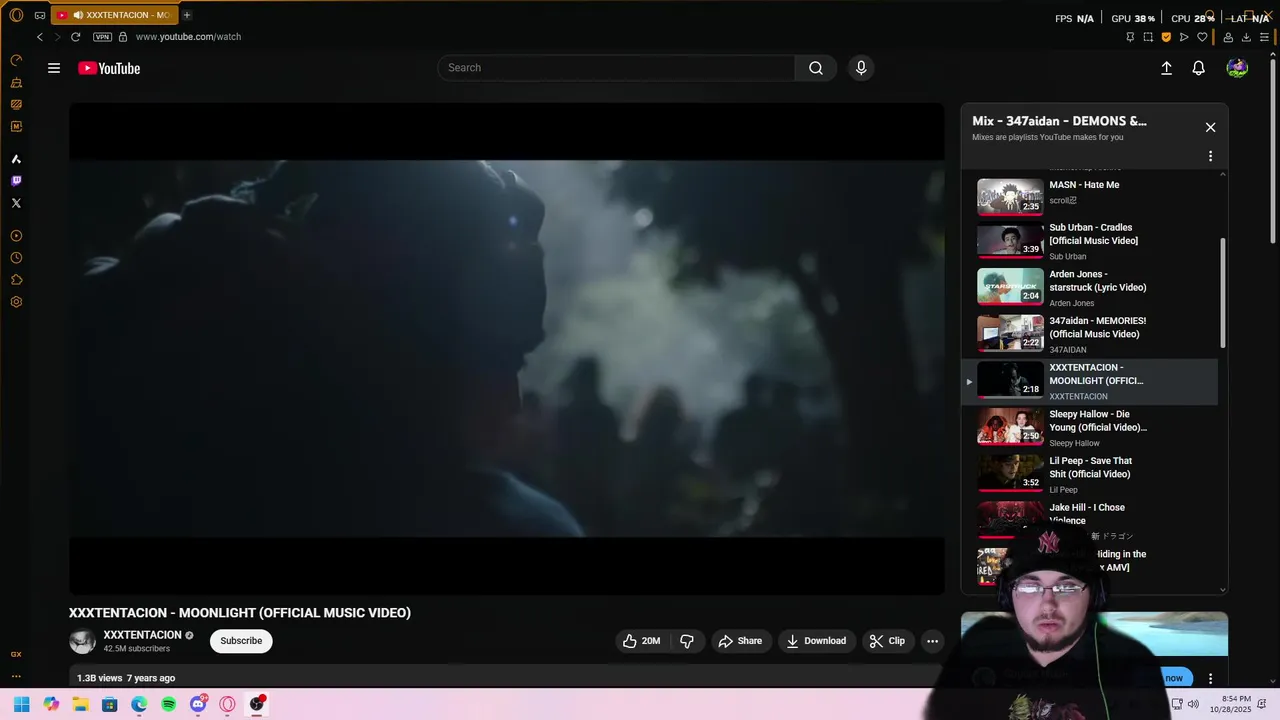Open the GX Corner gamepad icon
Viewport: 1280px width, 720px height.
click(40, 15)
